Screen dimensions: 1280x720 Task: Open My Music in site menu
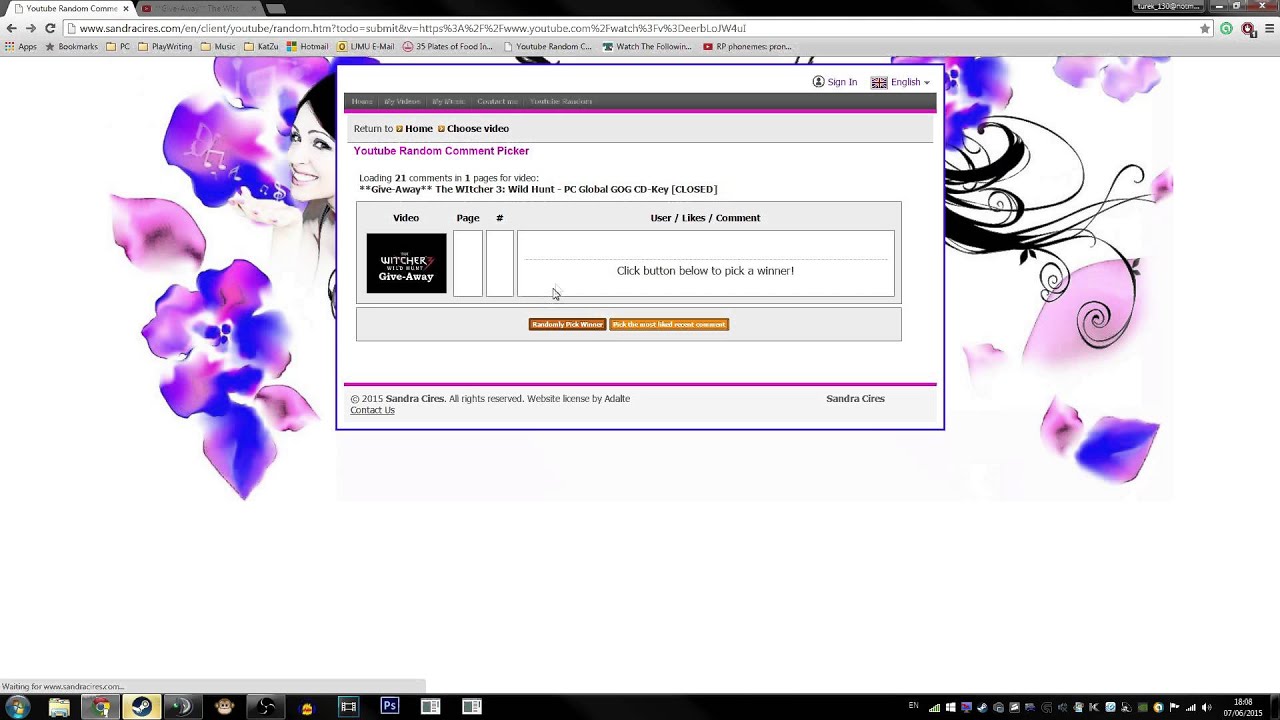pos(448,101)
